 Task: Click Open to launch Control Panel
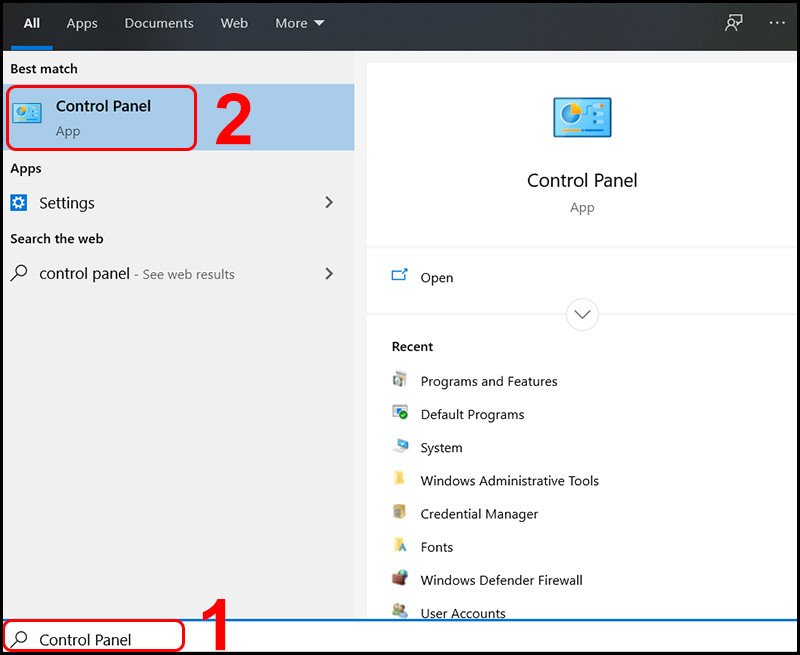(x=437, y=278)
